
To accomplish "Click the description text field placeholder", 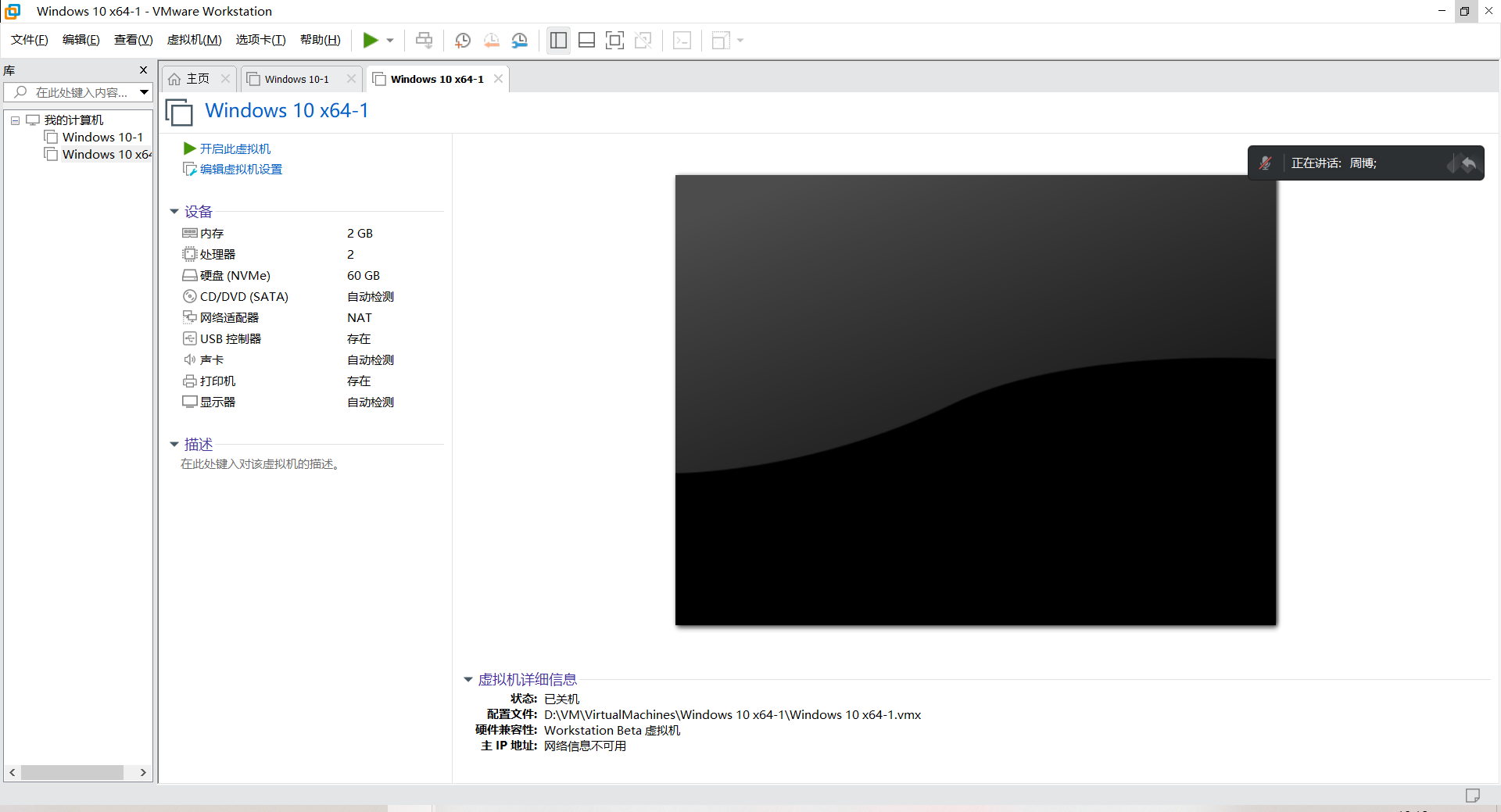I will (x=260, y=464).
